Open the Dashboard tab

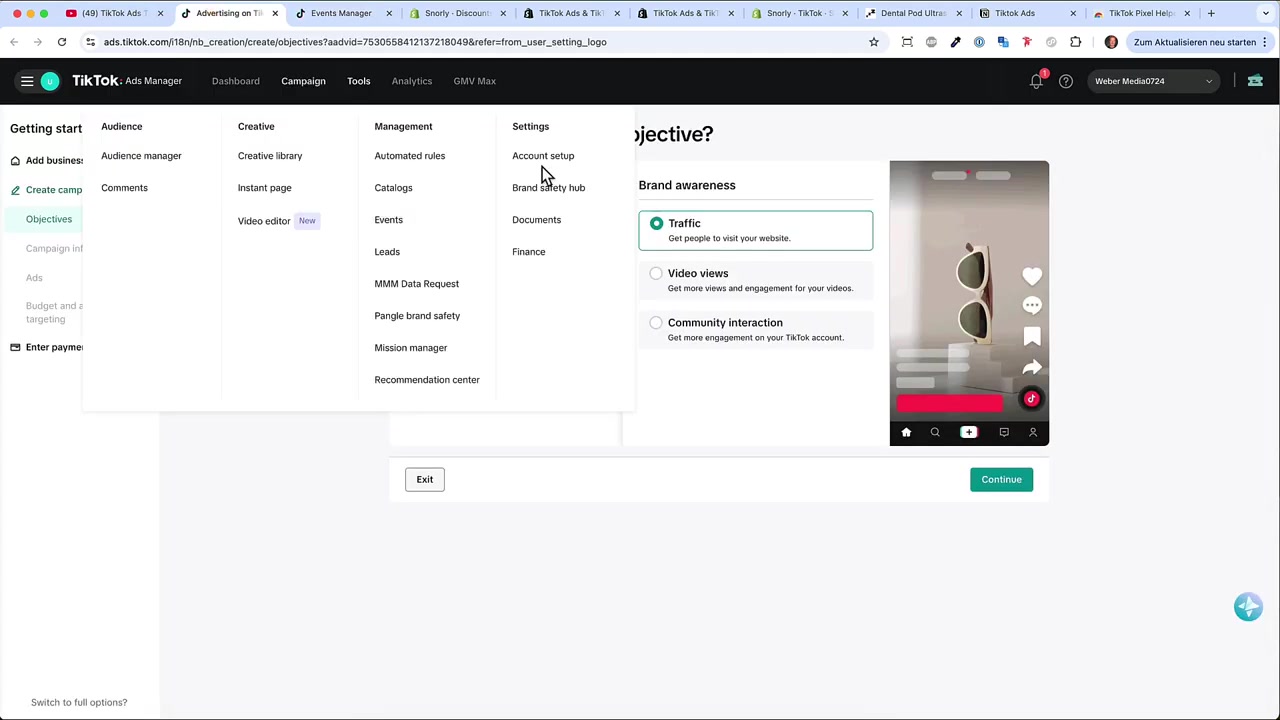pyautogui.click(x=236, y=81)
